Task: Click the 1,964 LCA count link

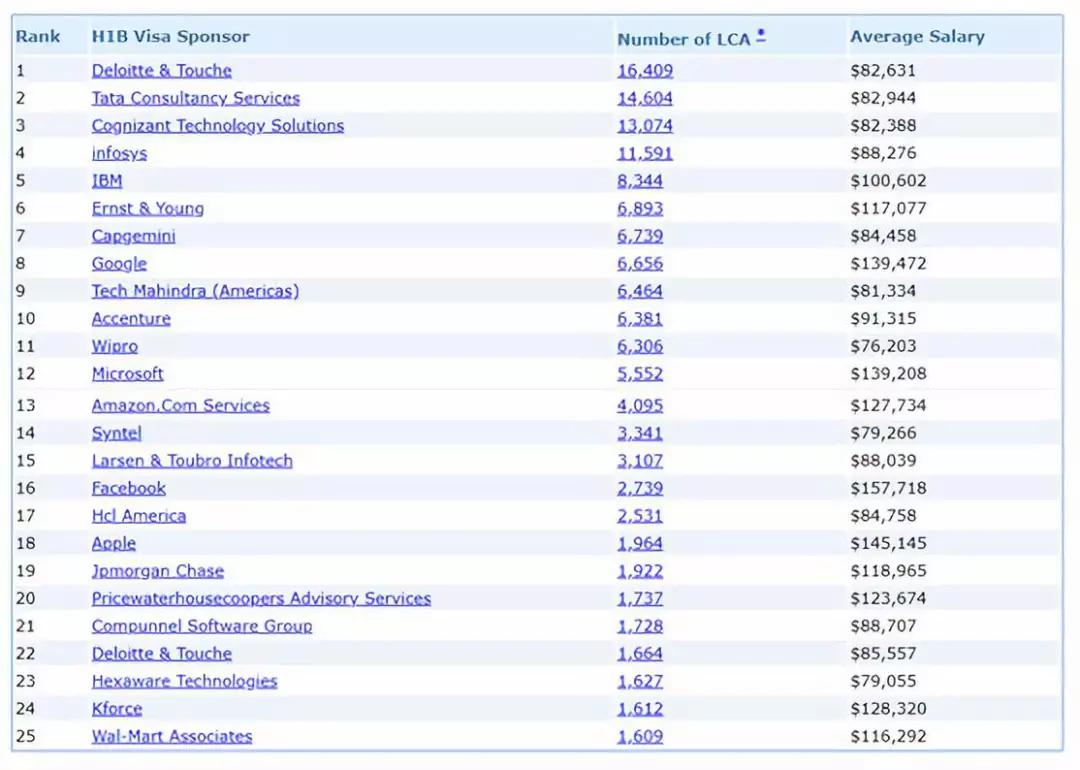Action: [640, 543]
